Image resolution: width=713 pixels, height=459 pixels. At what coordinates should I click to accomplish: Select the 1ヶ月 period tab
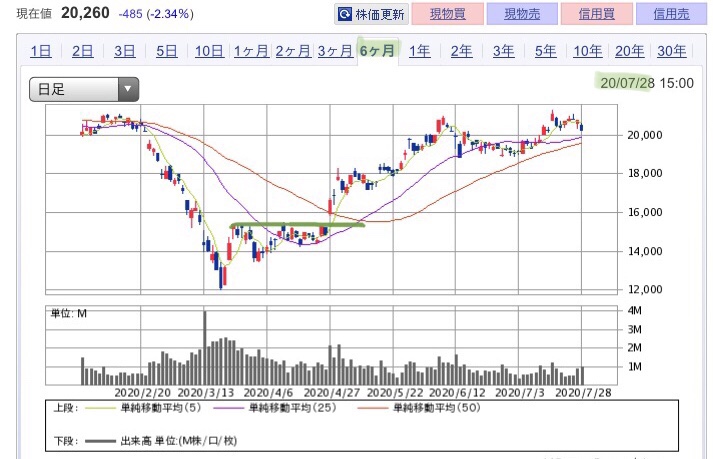click(x=251, y=51)
